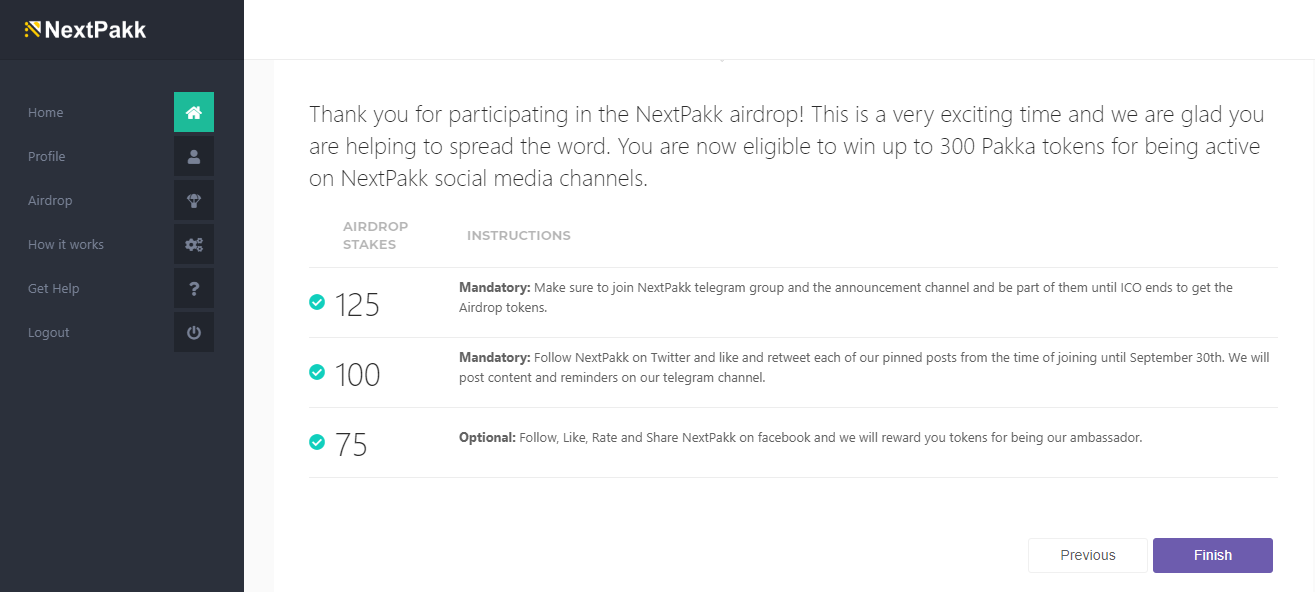Screen dimensions: 1315x592
Task: Click the Finish button
Action: click(x=1212, y=555)
